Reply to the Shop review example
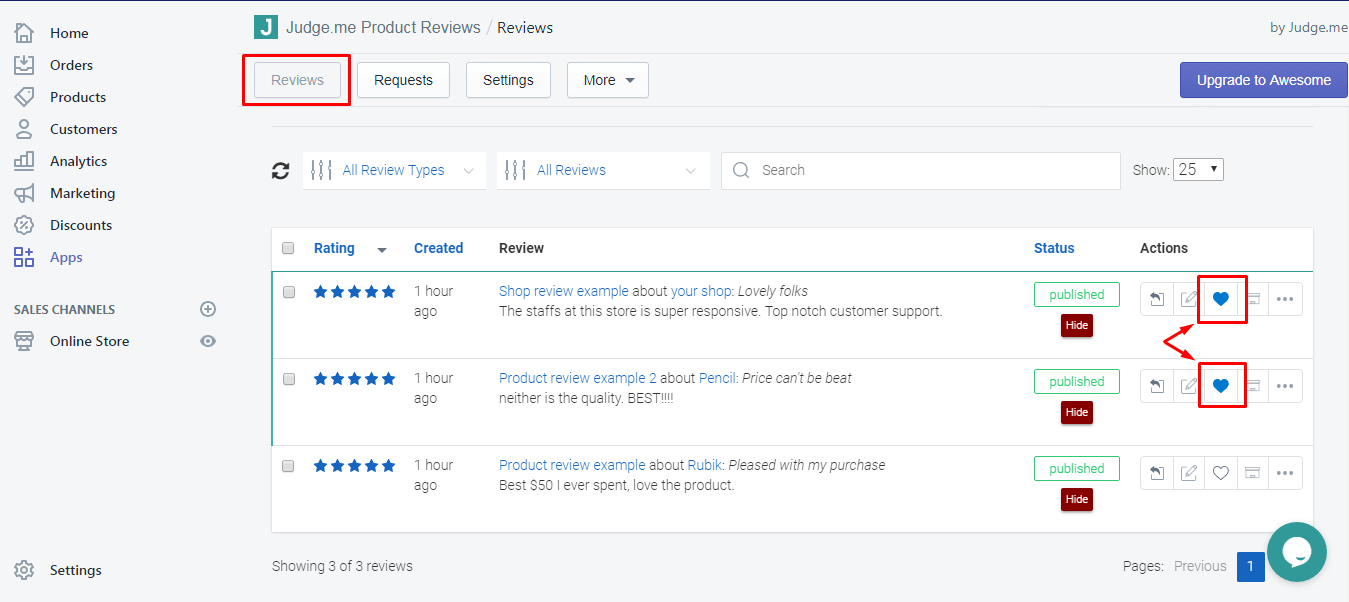This screenshot has width=1349, height=602. (x=1157, y=298)
